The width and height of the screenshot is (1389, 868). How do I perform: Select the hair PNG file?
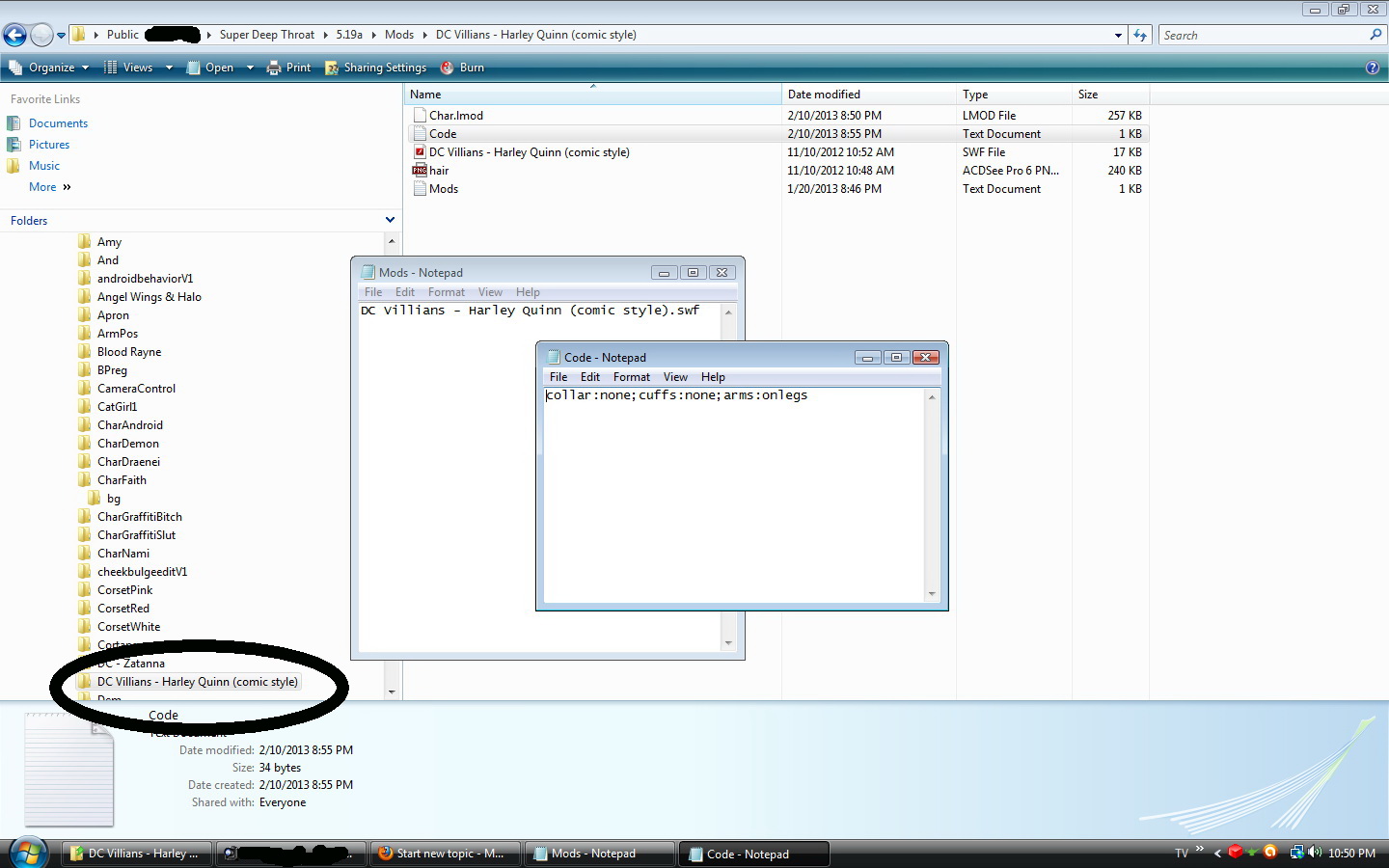[439, 171]
